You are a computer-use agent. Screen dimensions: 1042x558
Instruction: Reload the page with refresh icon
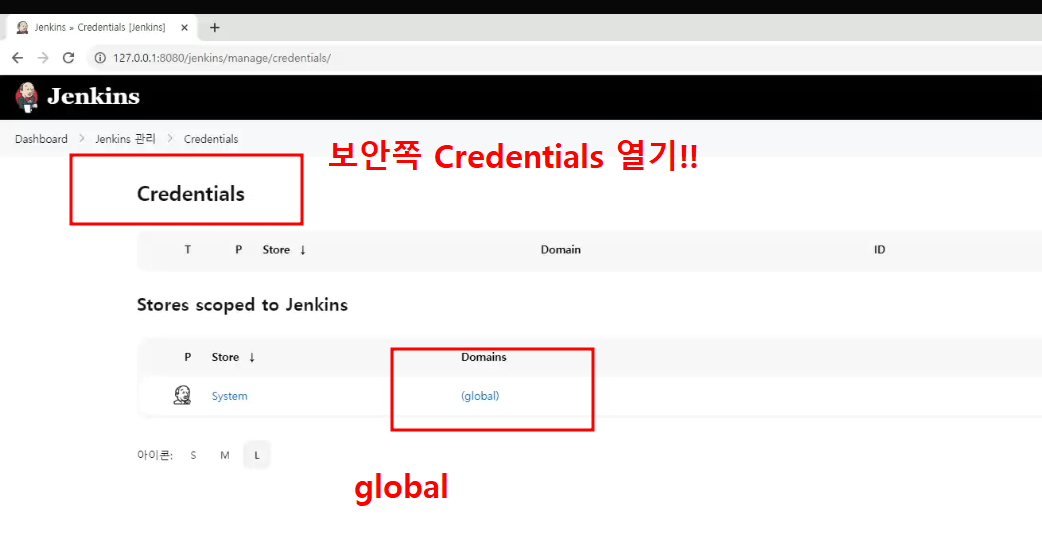(68, 58)
